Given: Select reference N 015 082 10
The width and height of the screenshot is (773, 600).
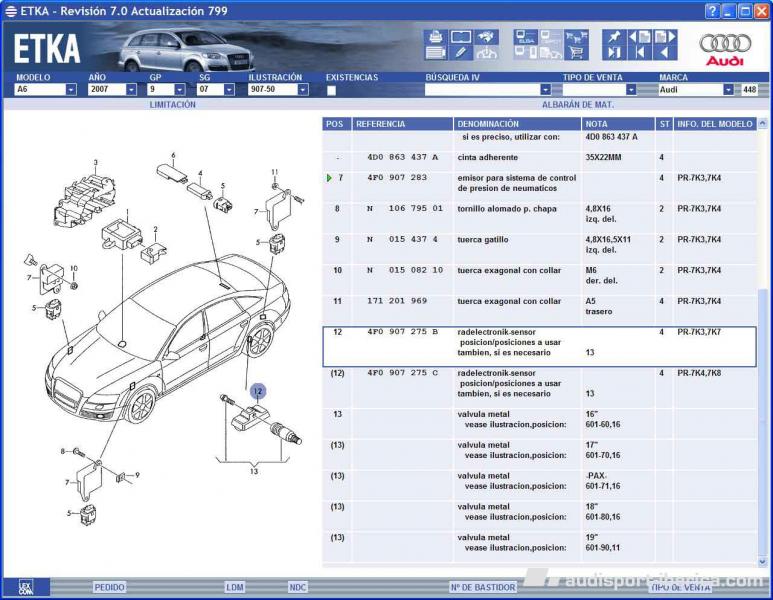Looking at the screenshot, I should 405,270.
